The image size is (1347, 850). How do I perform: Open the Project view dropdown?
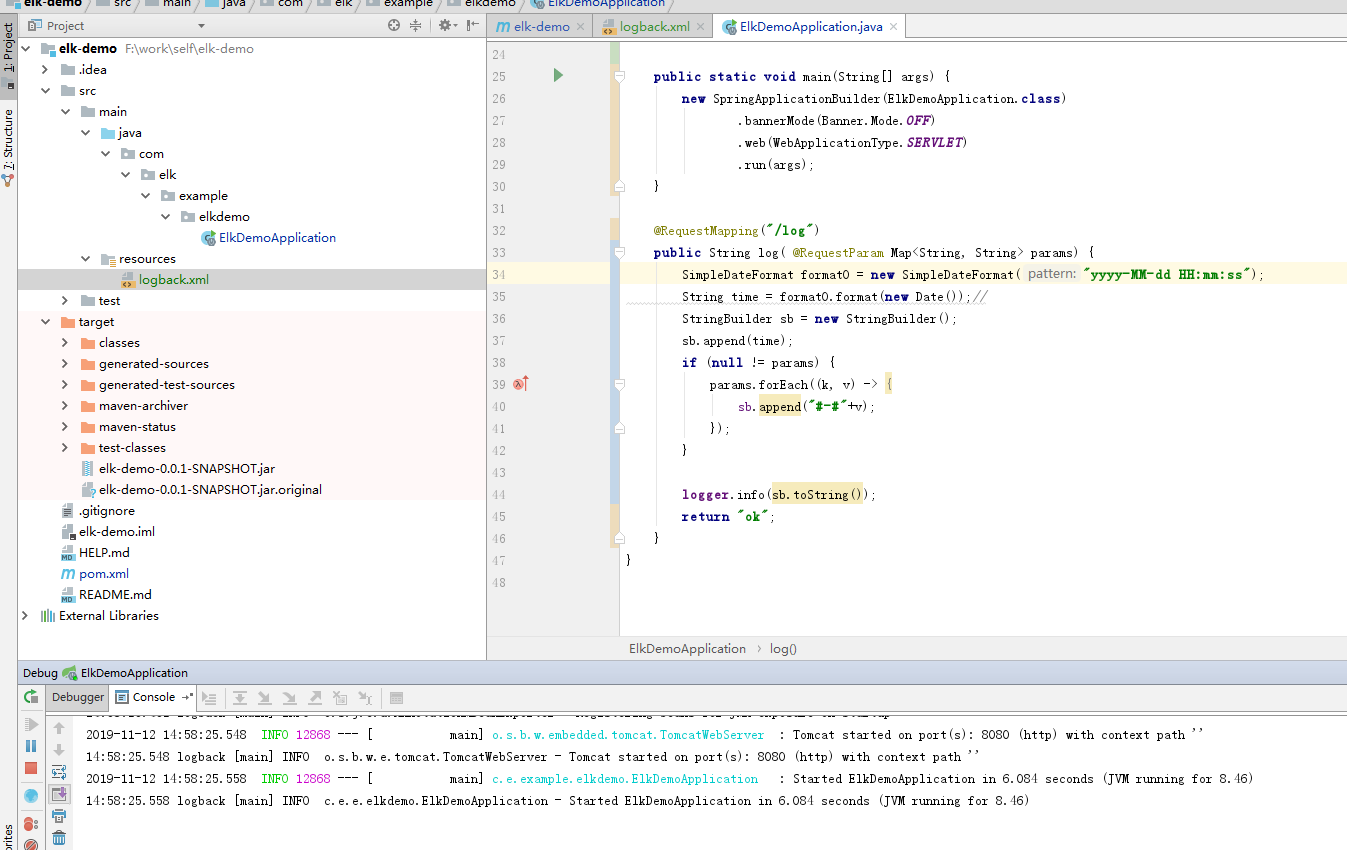click(201, 26)
